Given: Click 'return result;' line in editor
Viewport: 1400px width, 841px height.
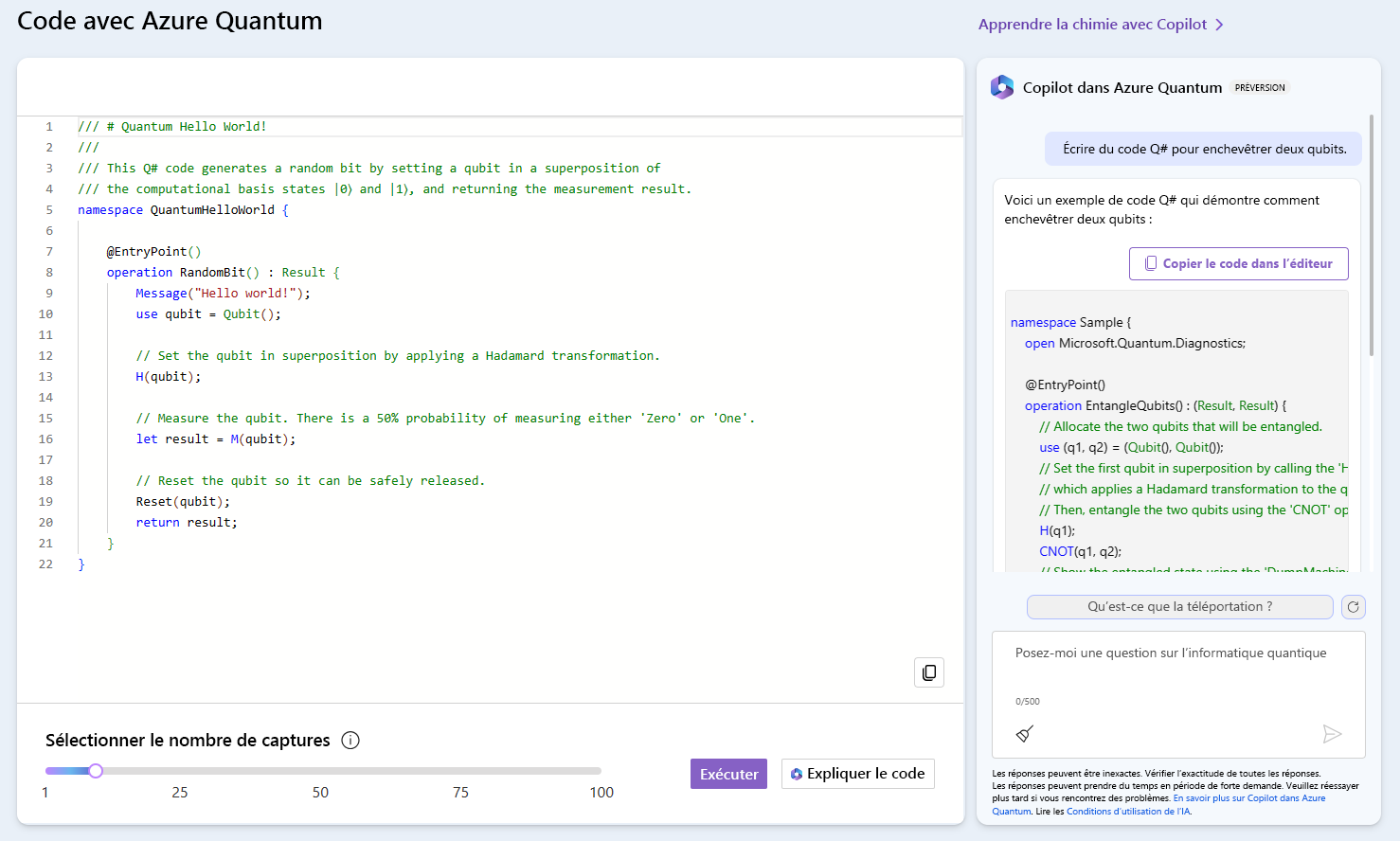Looking at the screenshot, I should coord(187,523).
